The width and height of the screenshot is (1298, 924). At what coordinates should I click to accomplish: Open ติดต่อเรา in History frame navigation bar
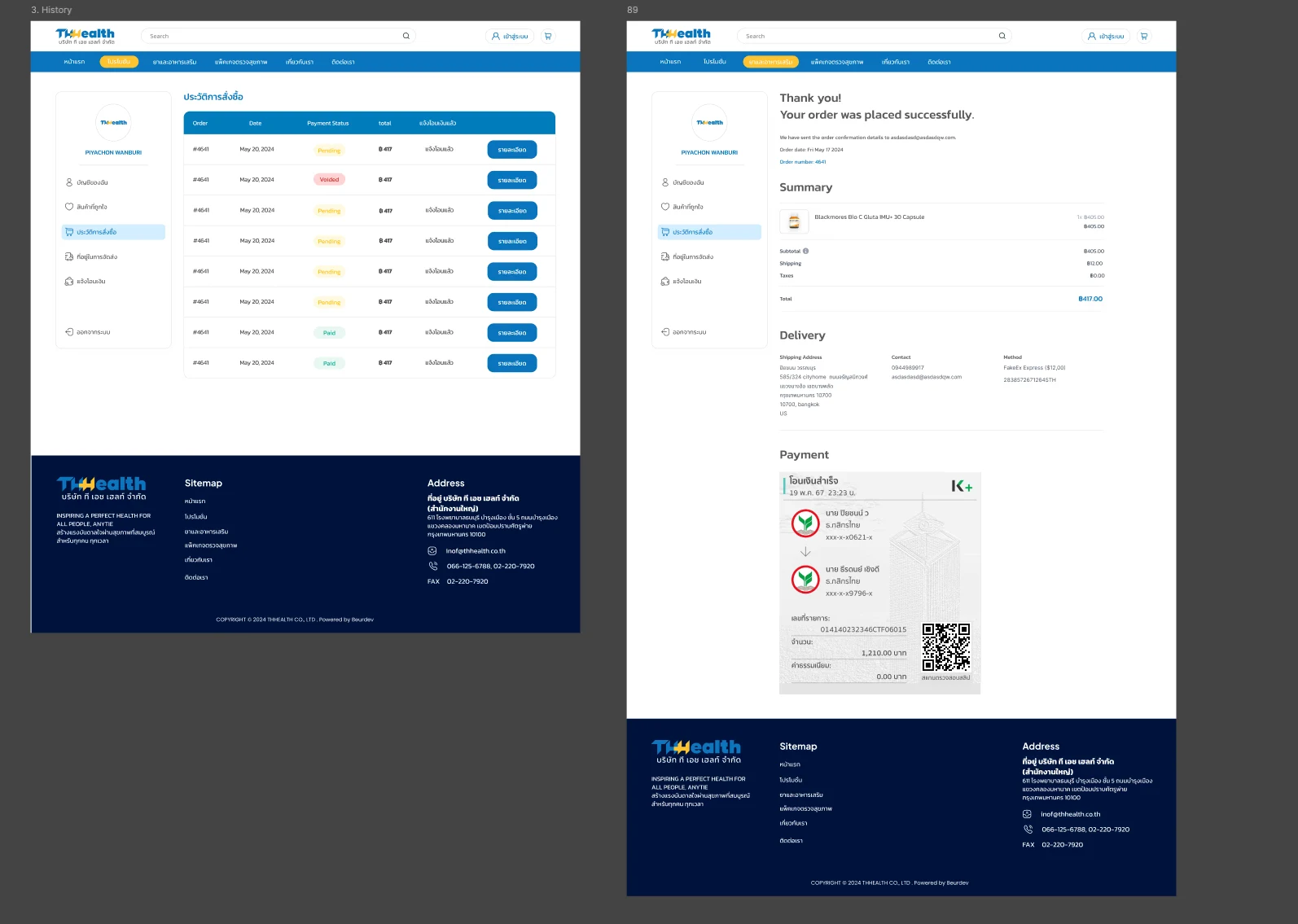343,62
